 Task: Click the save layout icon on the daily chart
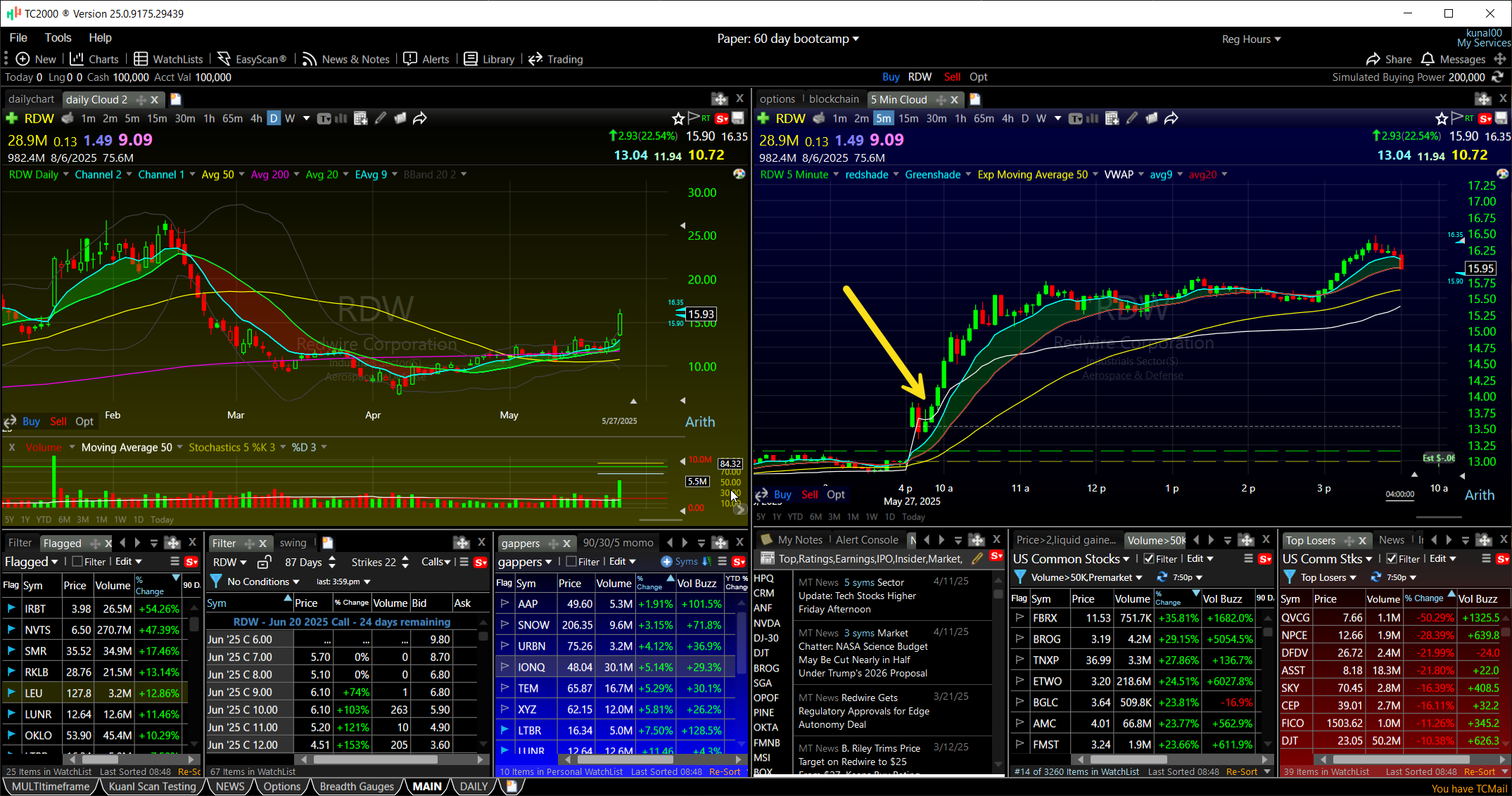coord(737,119)
